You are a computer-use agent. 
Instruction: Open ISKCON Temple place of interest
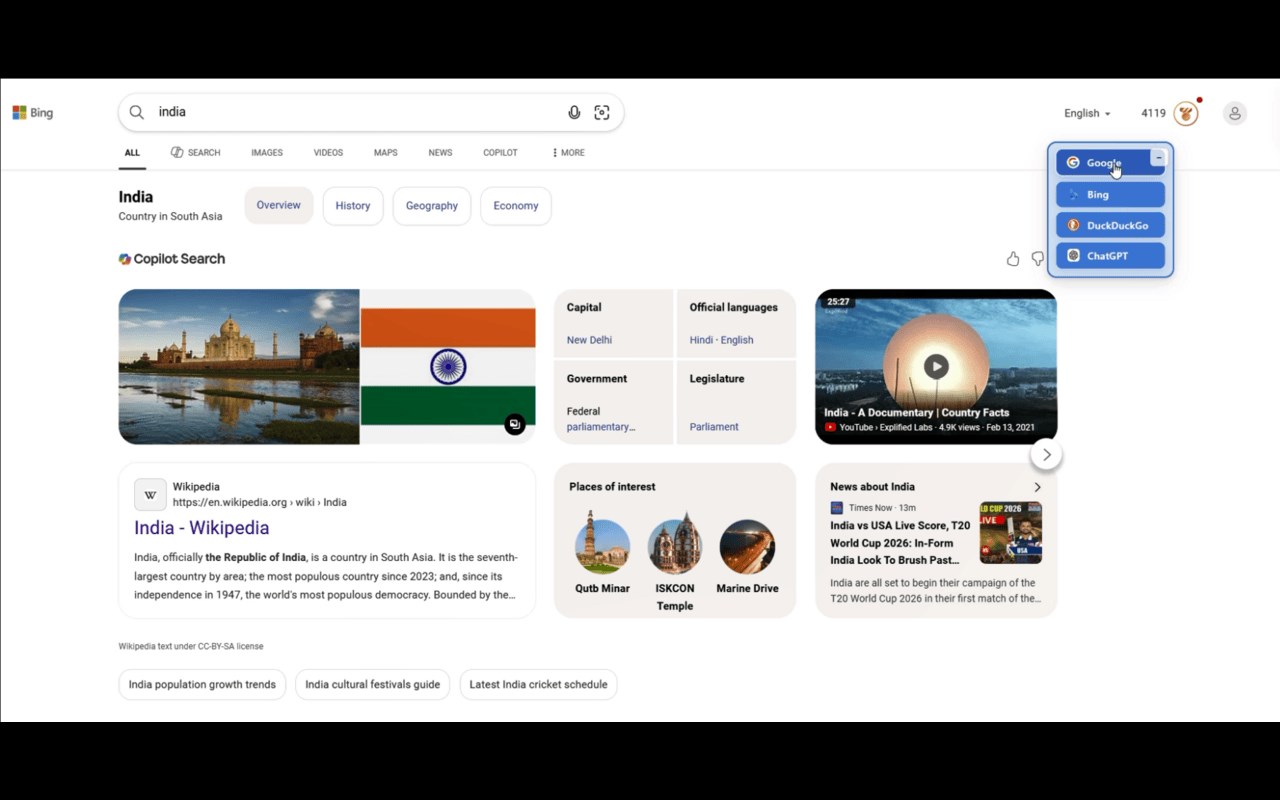click(x=675, y=562)
